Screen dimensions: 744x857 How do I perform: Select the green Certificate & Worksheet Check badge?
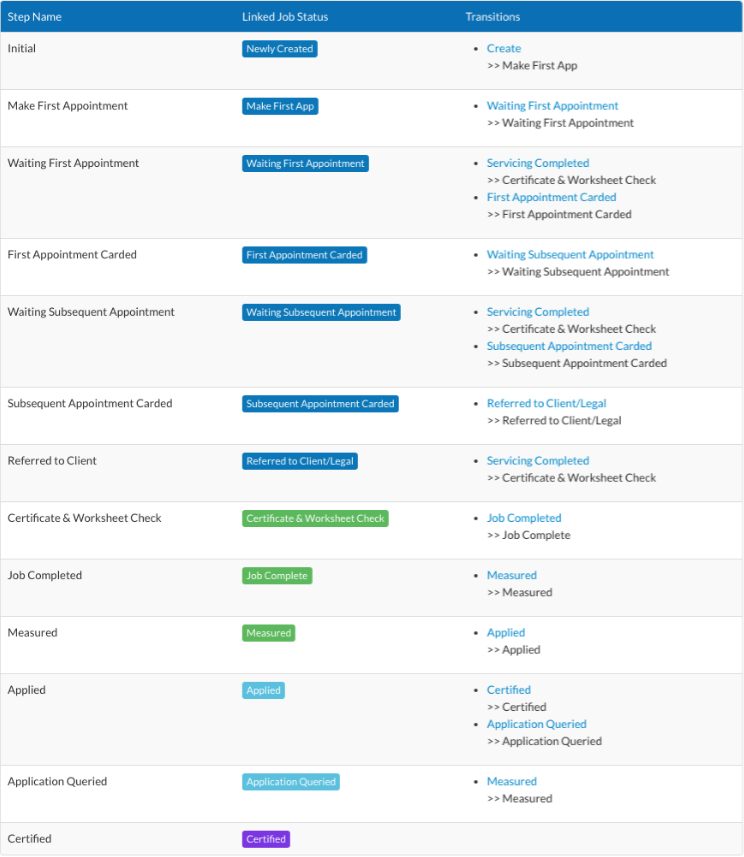(x=315, y=518)
